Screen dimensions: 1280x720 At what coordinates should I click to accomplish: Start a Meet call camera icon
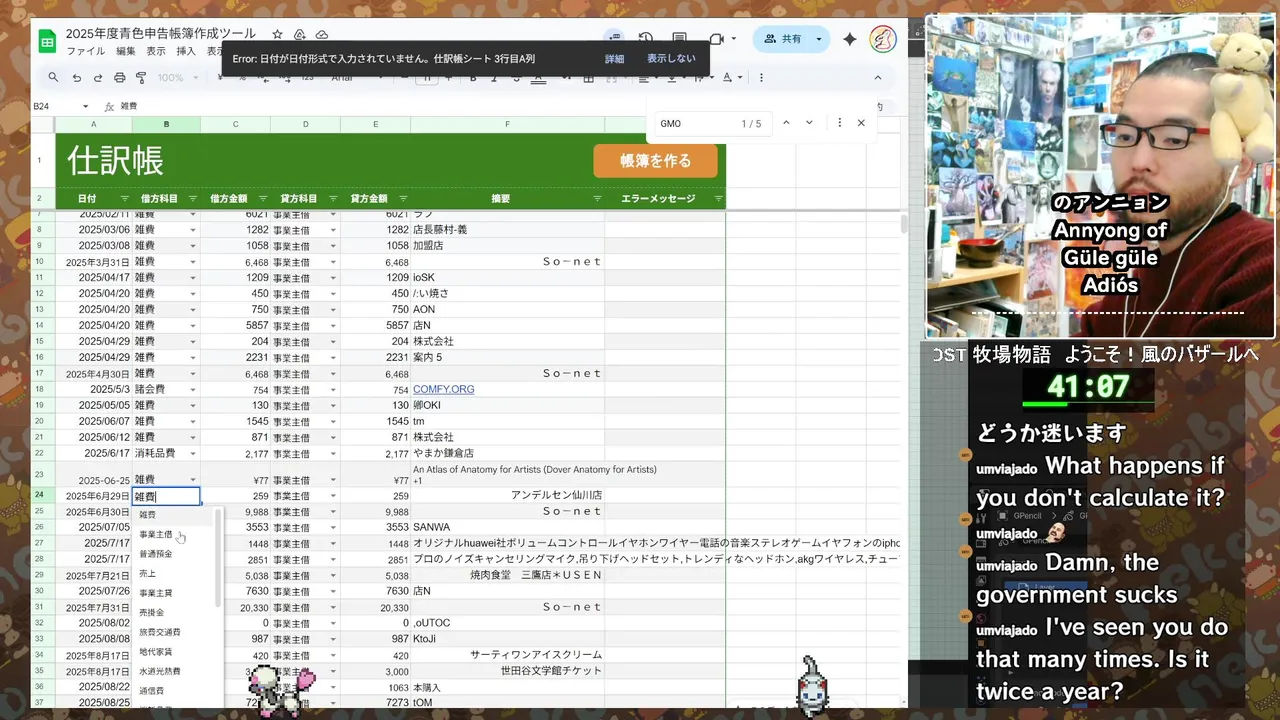(716, 39)
